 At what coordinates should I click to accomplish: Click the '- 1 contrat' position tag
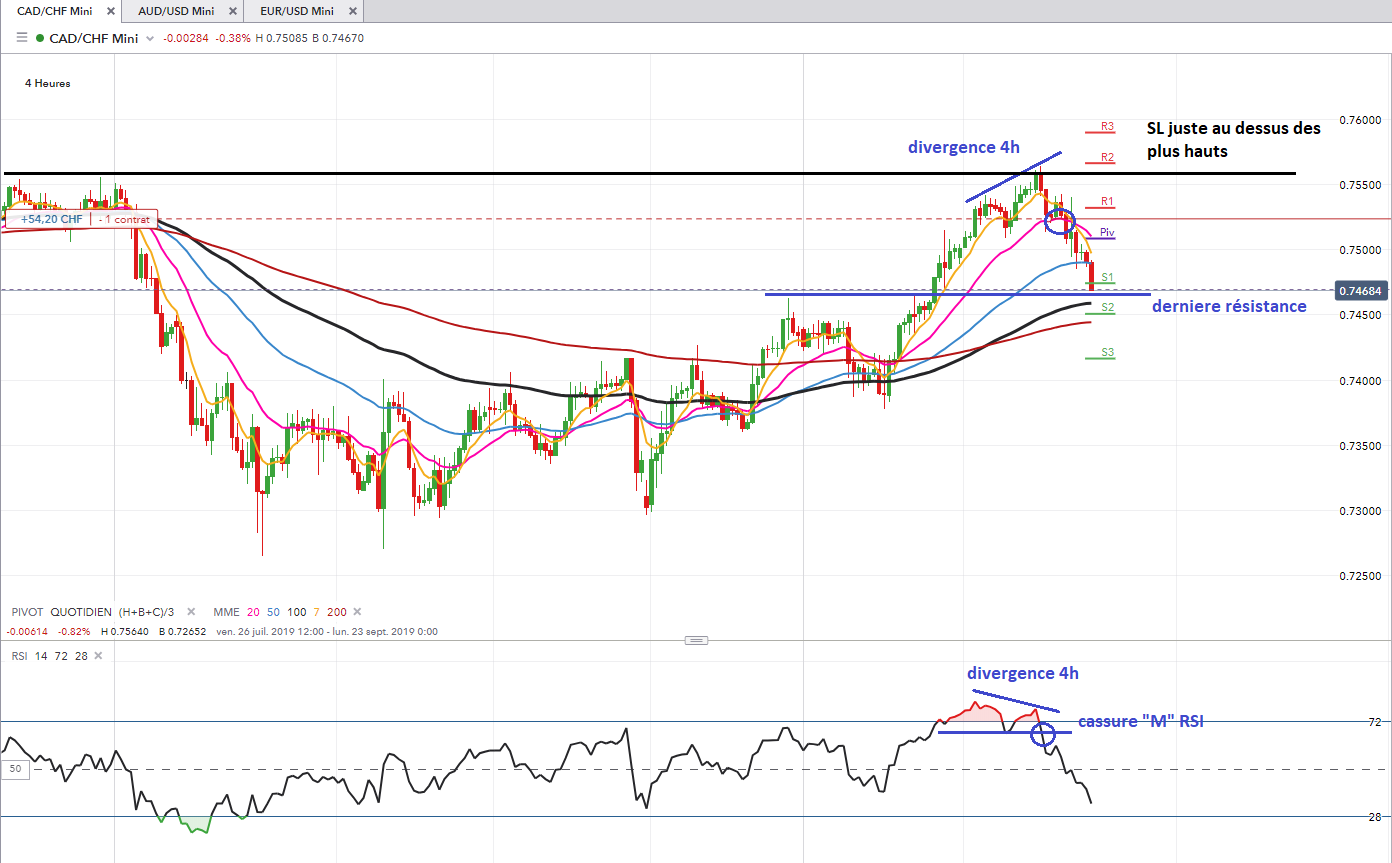[125, 218]
